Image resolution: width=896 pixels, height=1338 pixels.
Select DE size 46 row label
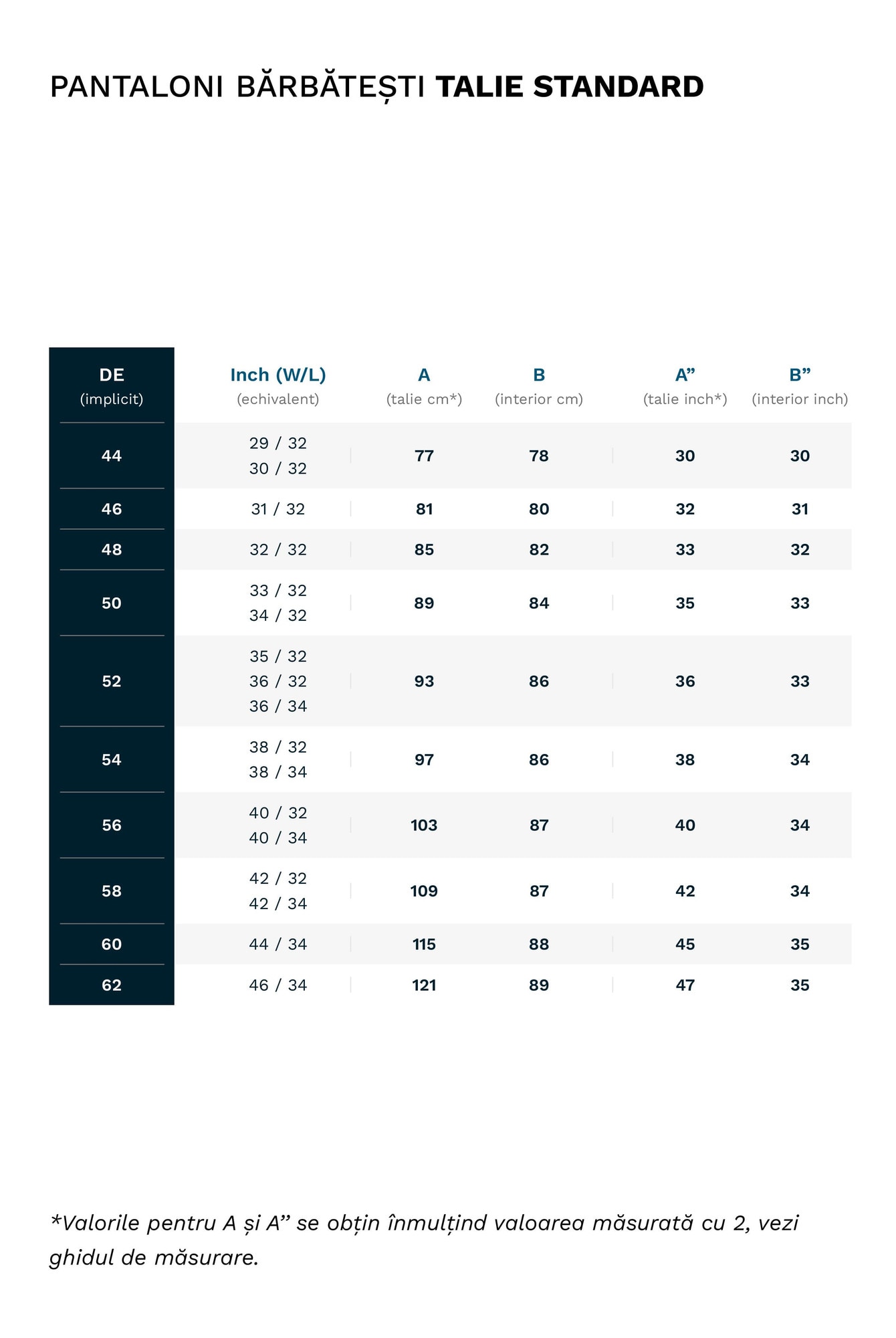click(112, 509)
